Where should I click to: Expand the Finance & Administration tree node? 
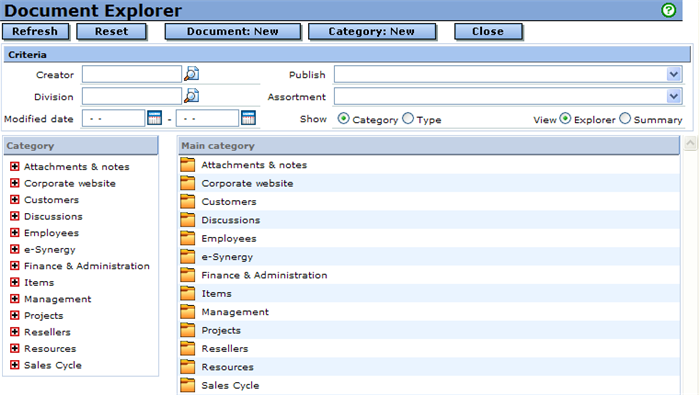[x=15, y=266]
